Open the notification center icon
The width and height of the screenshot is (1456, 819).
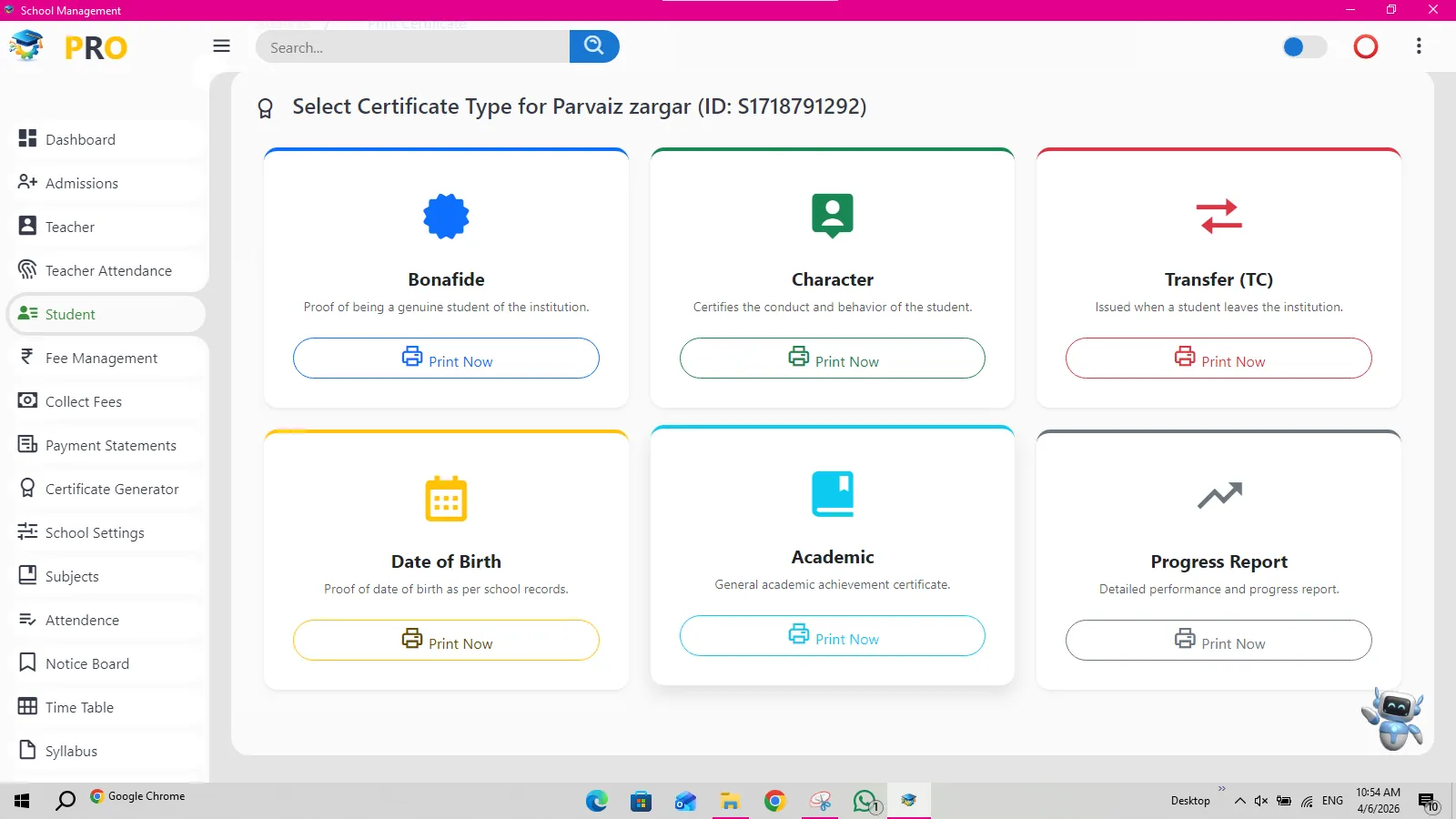[1428, 802]
